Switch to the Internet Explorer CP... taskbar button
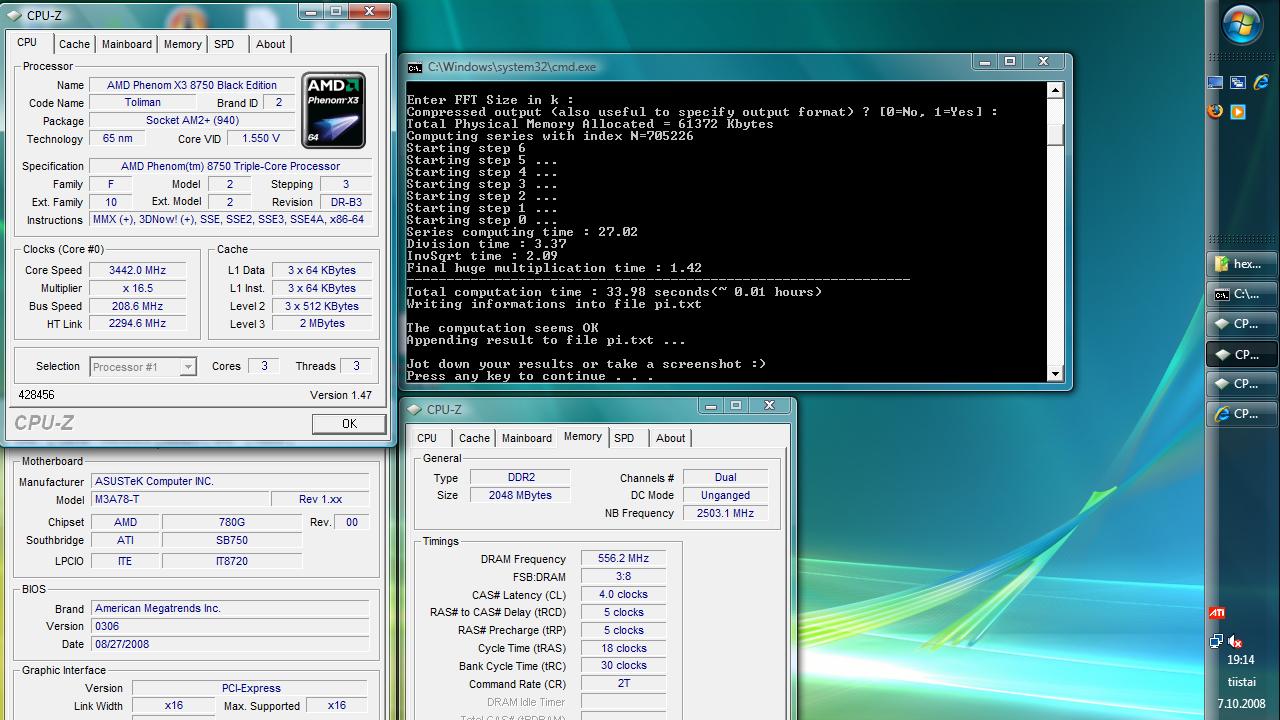The height and width of the screenshot is (720, 1280). point(1242,413)
